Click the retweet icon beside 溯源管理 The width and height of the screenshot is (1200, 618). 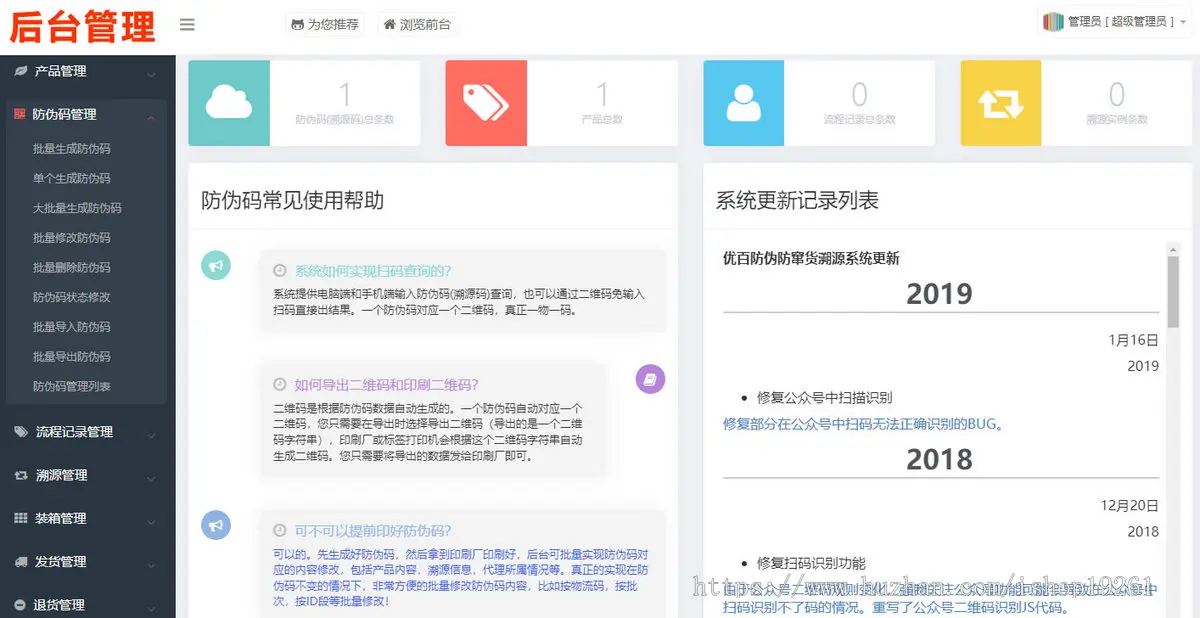[21, 475]
